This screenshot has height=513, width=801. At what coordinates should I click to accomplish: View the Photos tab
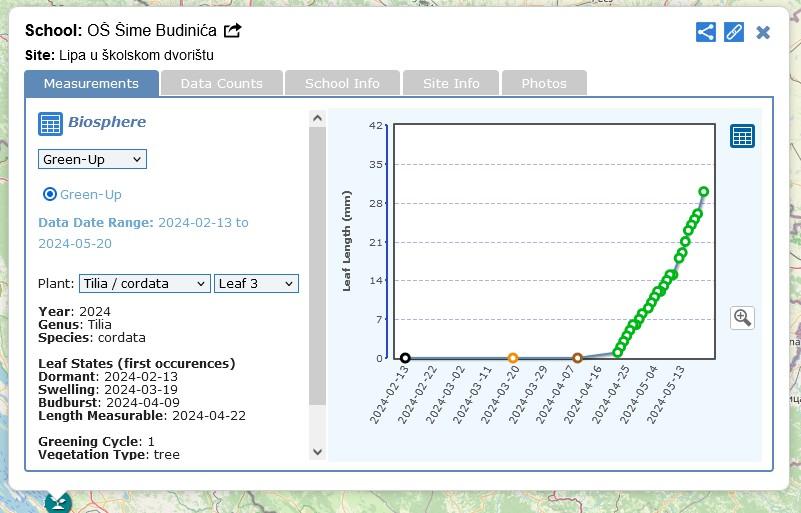544,83
